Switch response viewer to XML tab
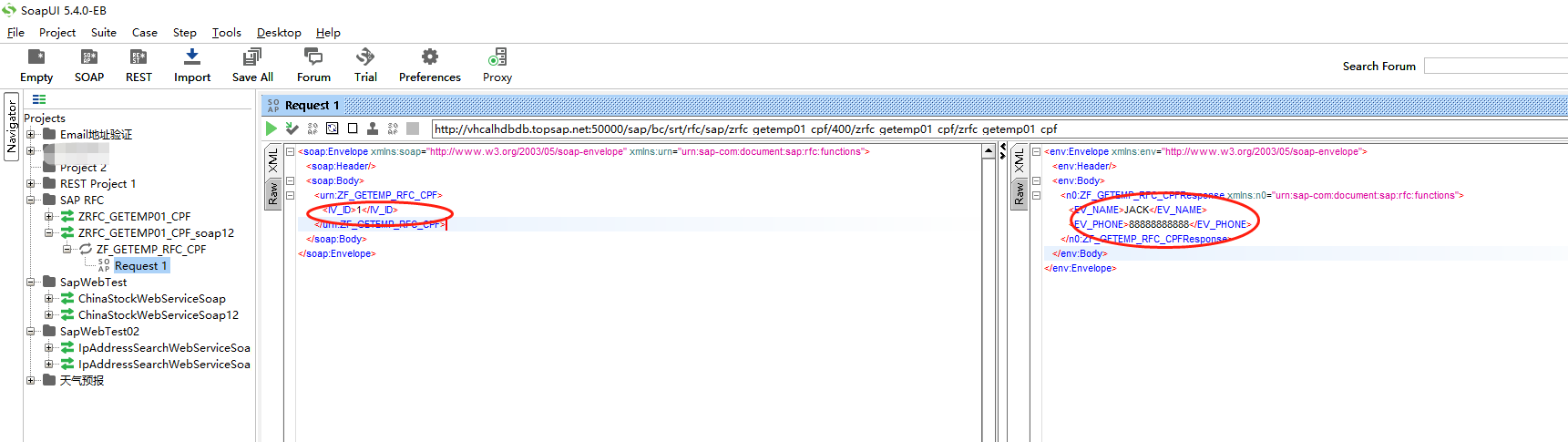Image resolution: width=1568 pixels, height=442 pixels. tap(1019, 161)
